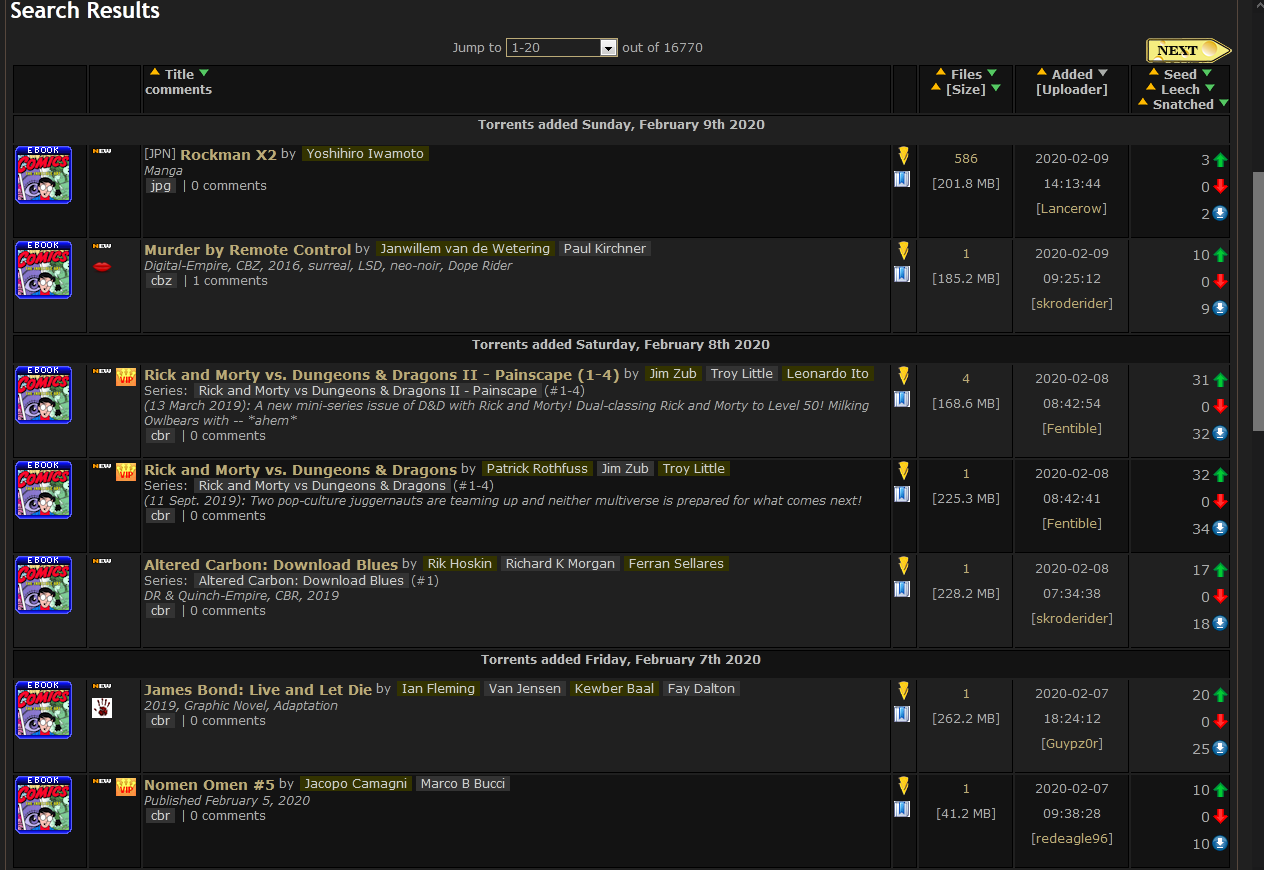Open uploader Fentible's profile on Painscape row
The height and width of the screenshot is (870, 1264).
tap(1071, 429)
